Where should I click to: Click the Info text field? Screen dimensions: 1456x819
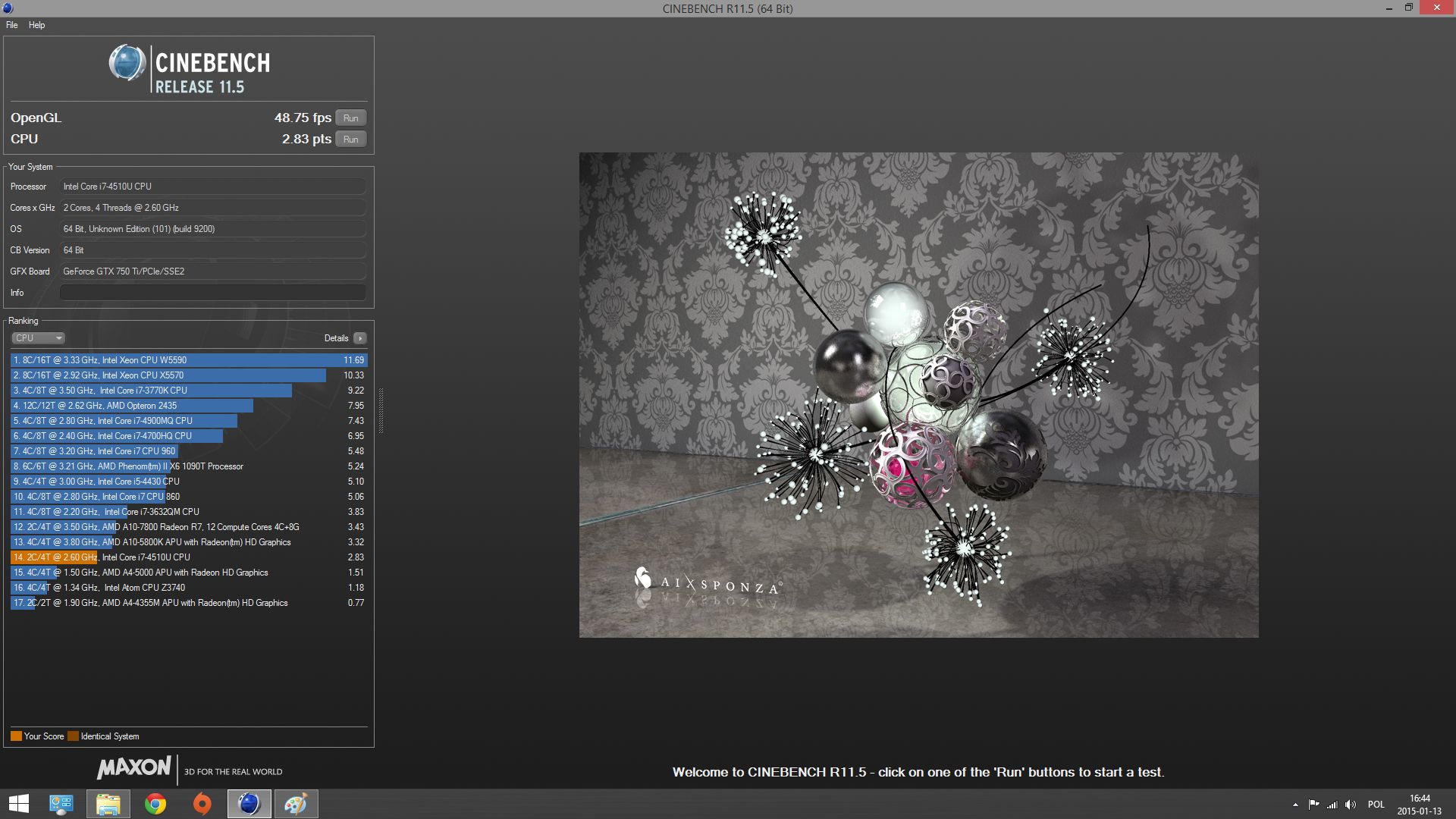point(213,293)
